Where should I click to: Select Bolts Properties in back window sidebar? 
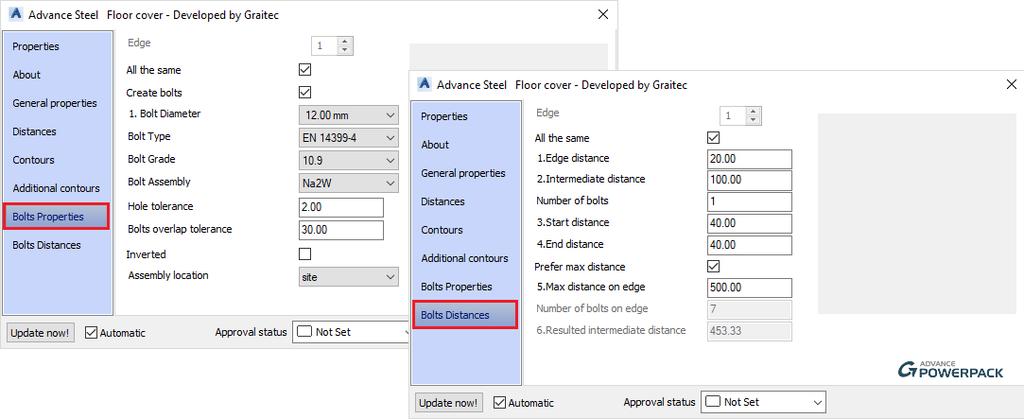click(56, 217)
